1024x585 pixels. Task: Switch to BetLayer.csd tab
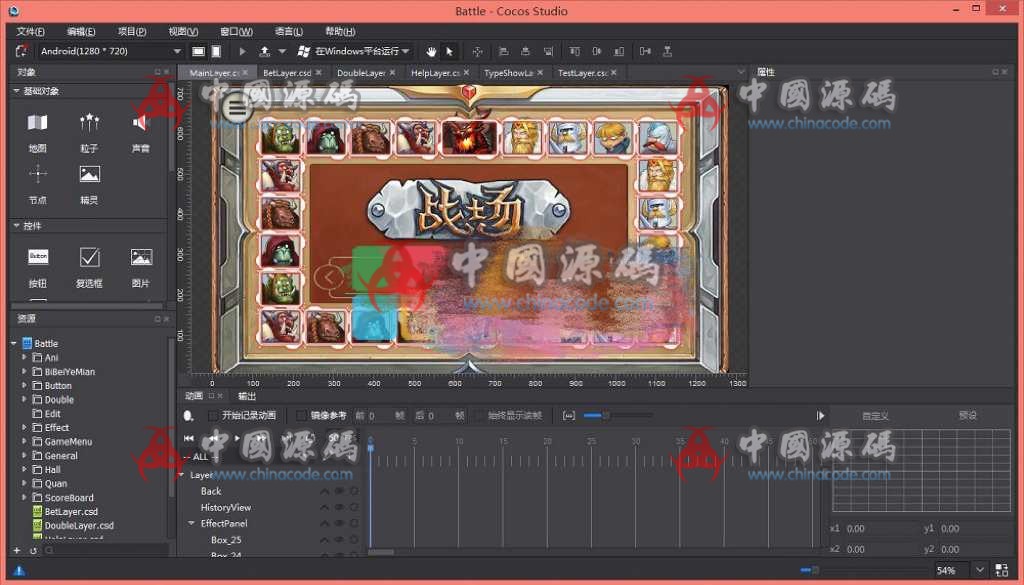[x=287, y=72]
